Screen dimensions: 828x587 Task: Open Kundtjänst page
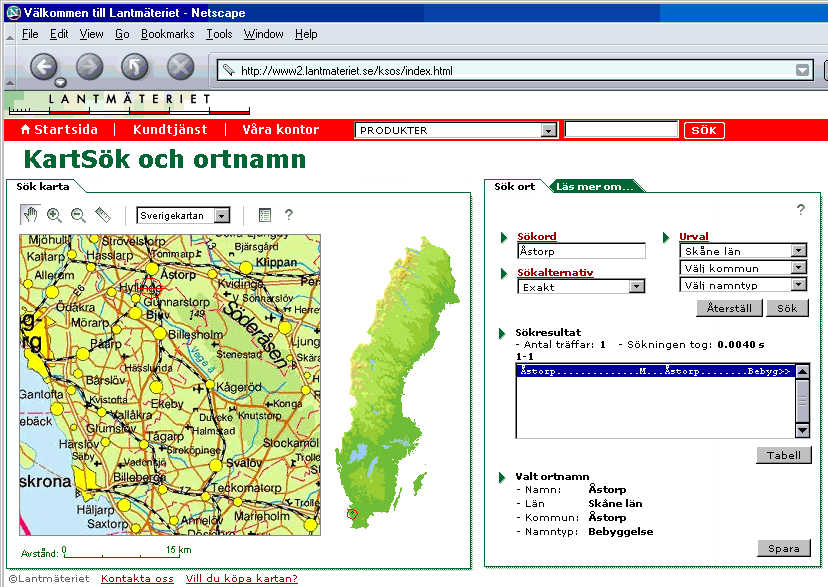[170, 130]
